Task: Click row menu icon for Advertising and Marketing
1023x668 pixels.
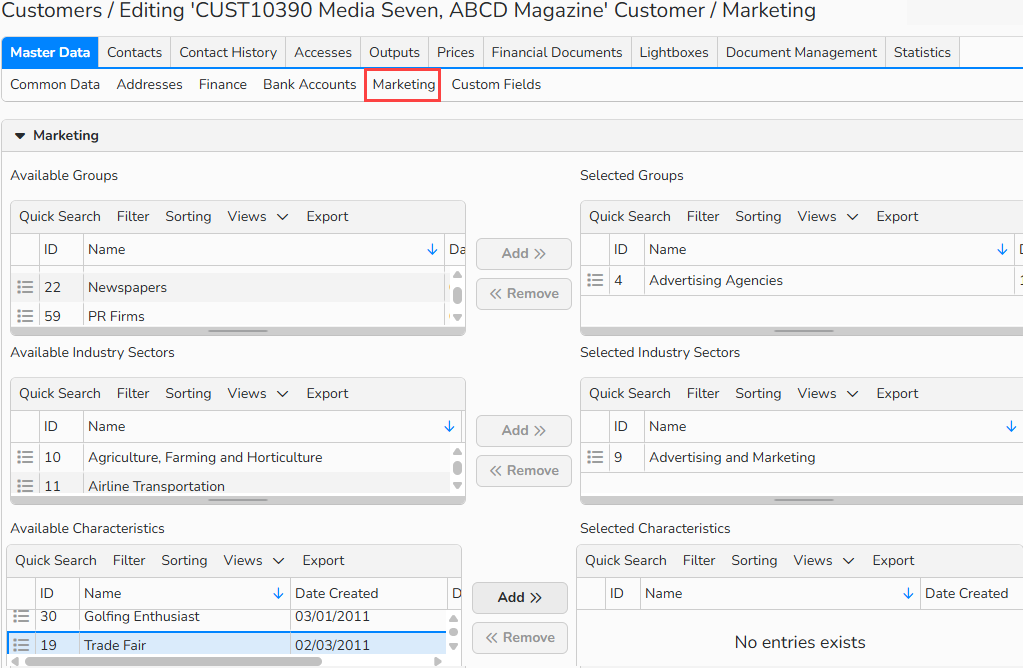Action: pyautogui.click(x=595, y=457)
